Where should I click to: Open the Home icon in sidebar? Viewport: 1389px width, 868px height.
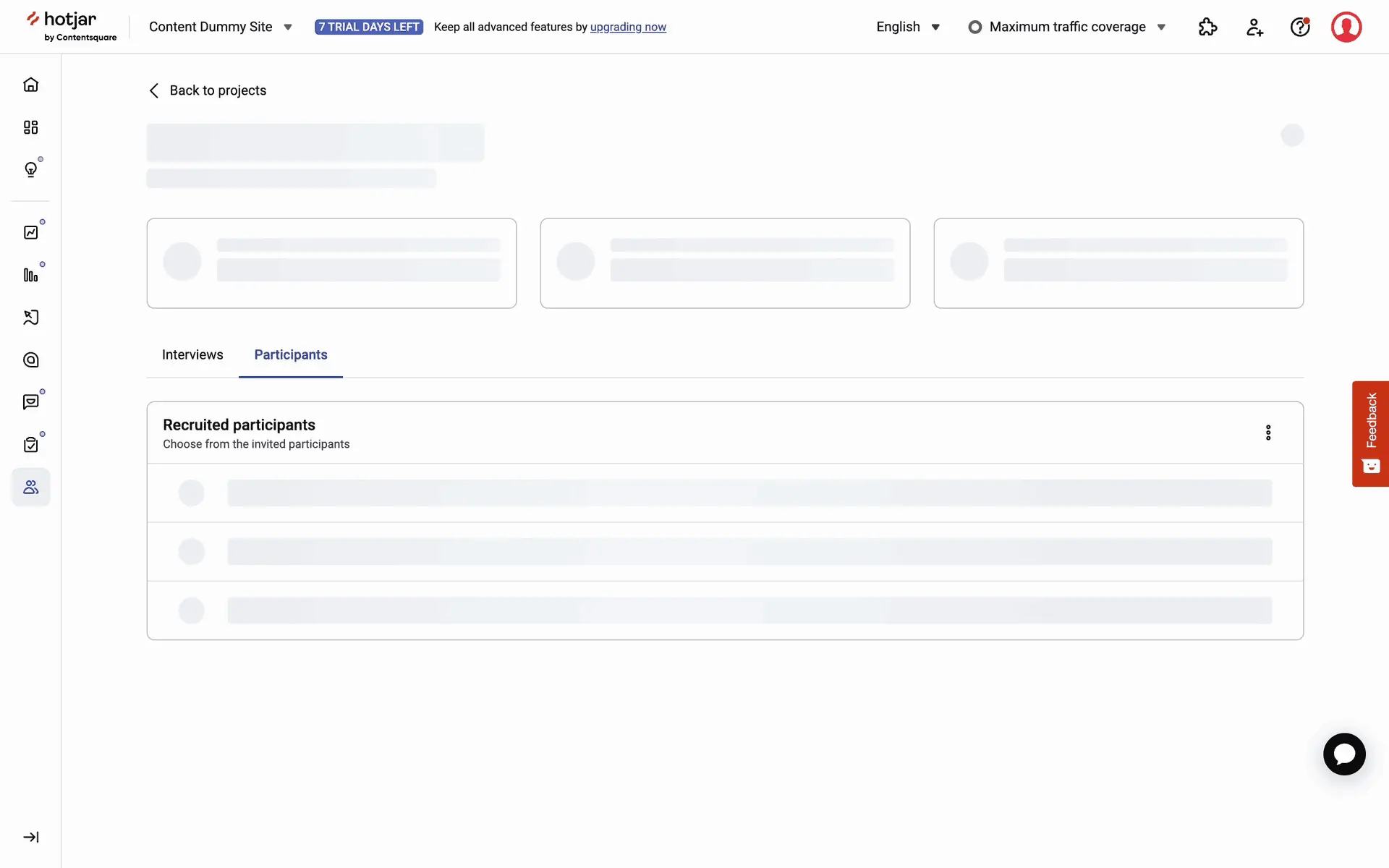[30, 85]
